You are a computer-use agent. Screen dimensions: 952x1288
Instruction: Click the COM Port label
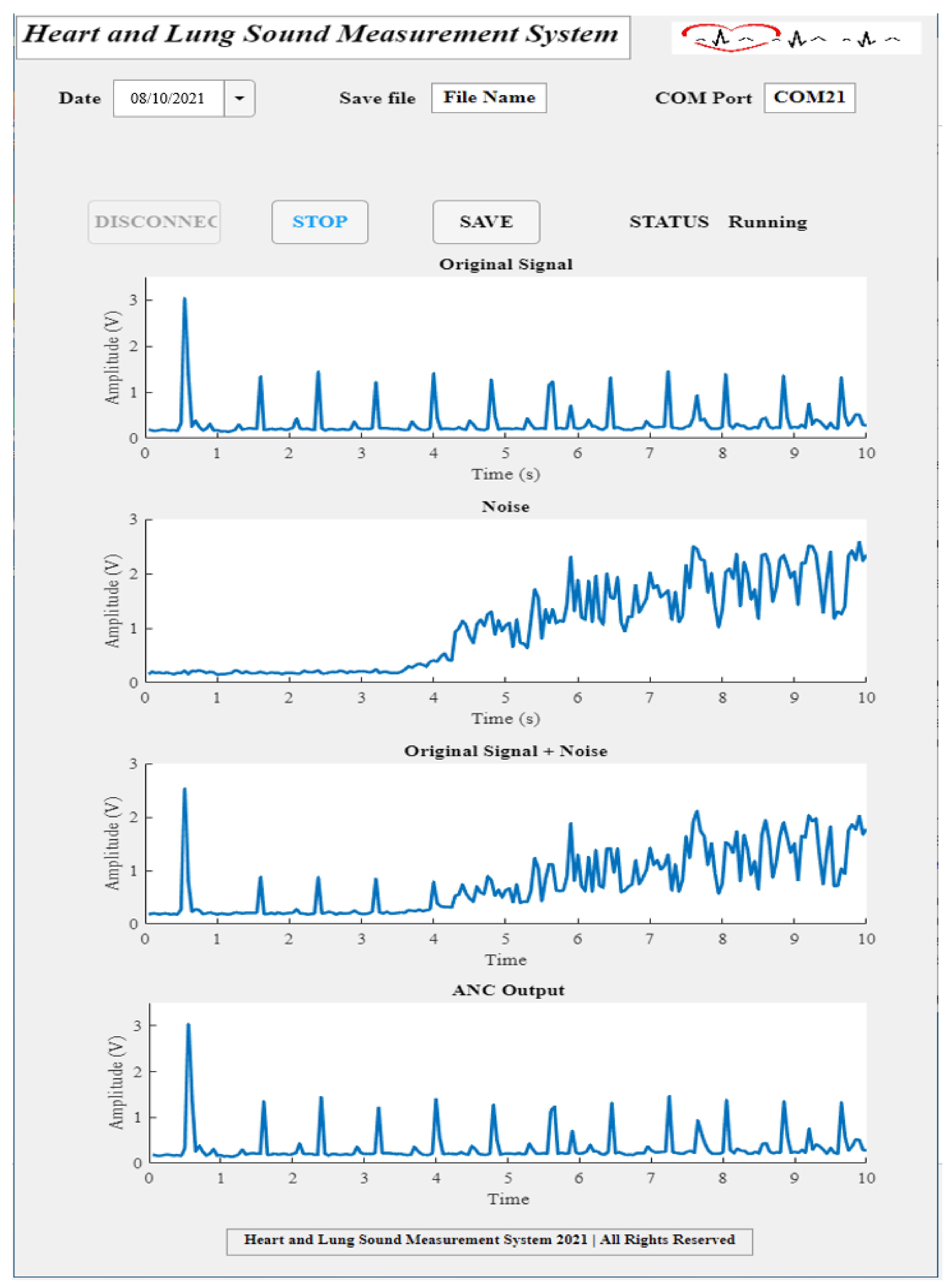point(703,98)
